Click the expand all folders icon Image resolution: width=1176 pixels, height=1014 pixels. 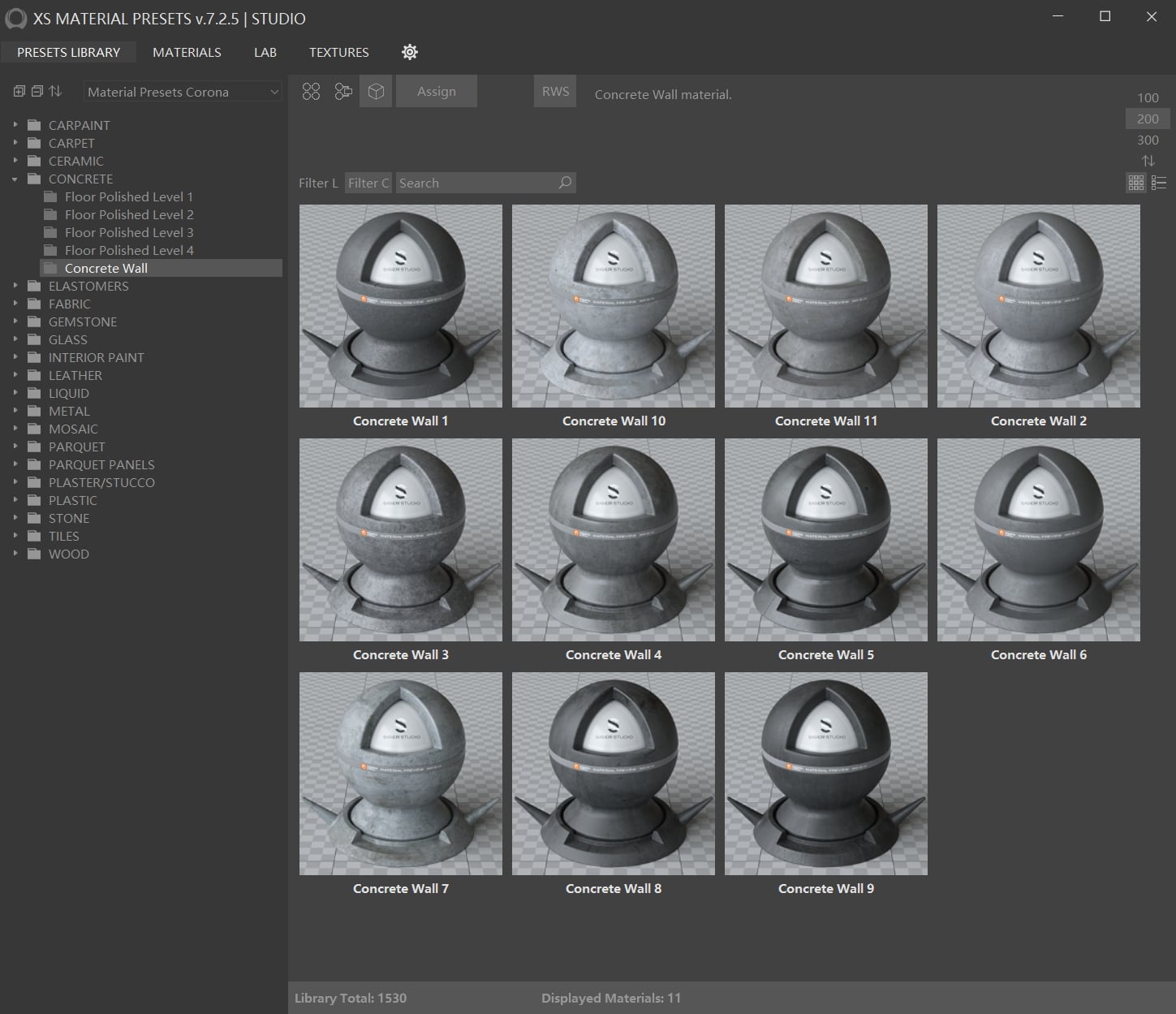[x=19, y=92]
